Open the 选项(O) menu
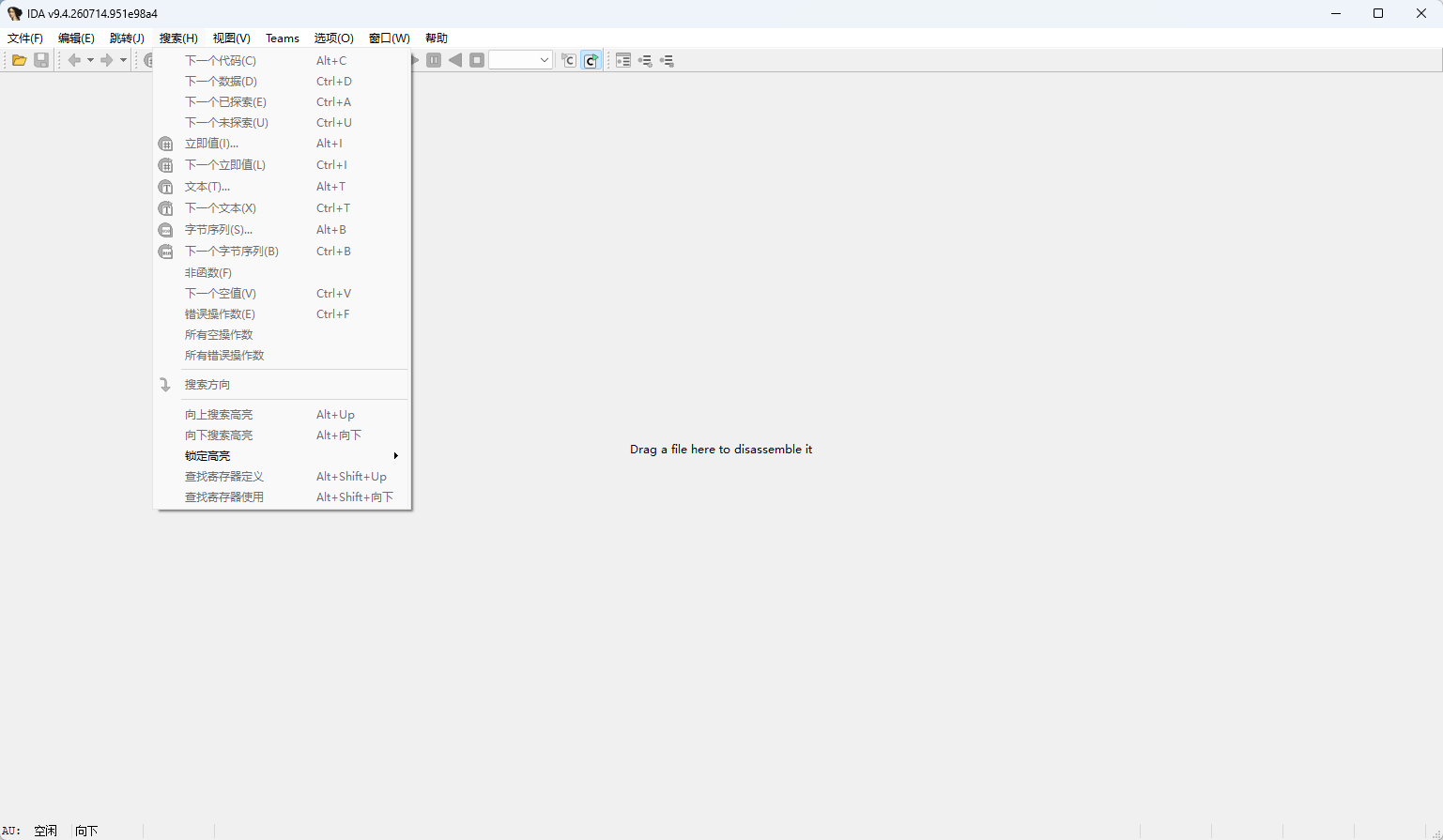1443x840 pixels. tap(334, 38)
